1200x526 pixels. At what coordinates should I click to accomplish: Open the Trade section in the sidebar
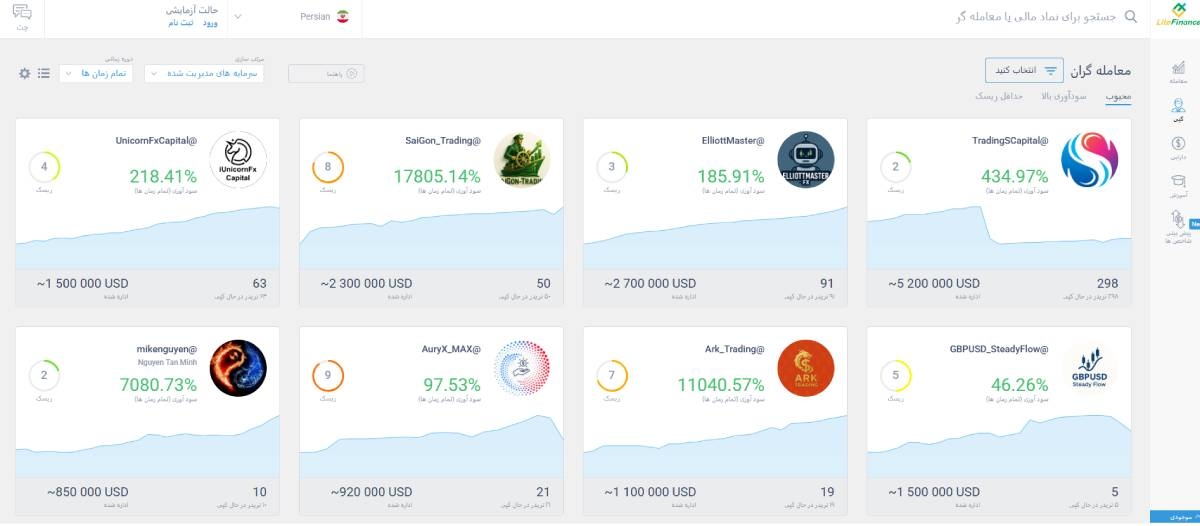tap(1177, 71)
